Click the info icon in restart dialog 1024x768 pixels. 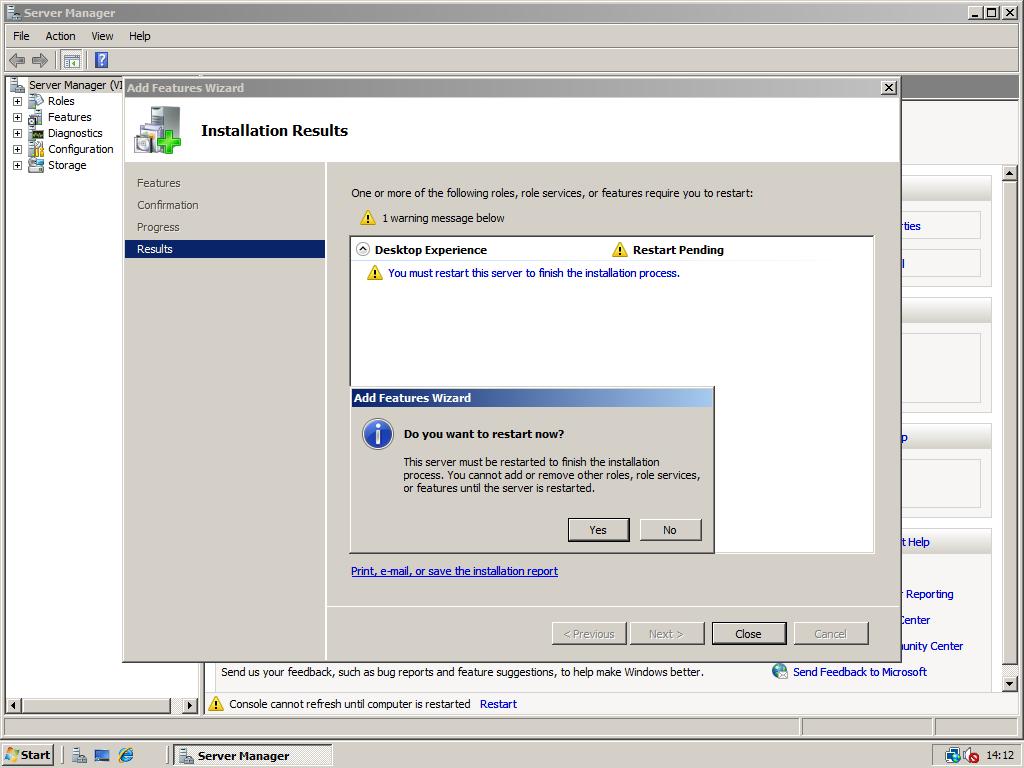click(377, 434)
